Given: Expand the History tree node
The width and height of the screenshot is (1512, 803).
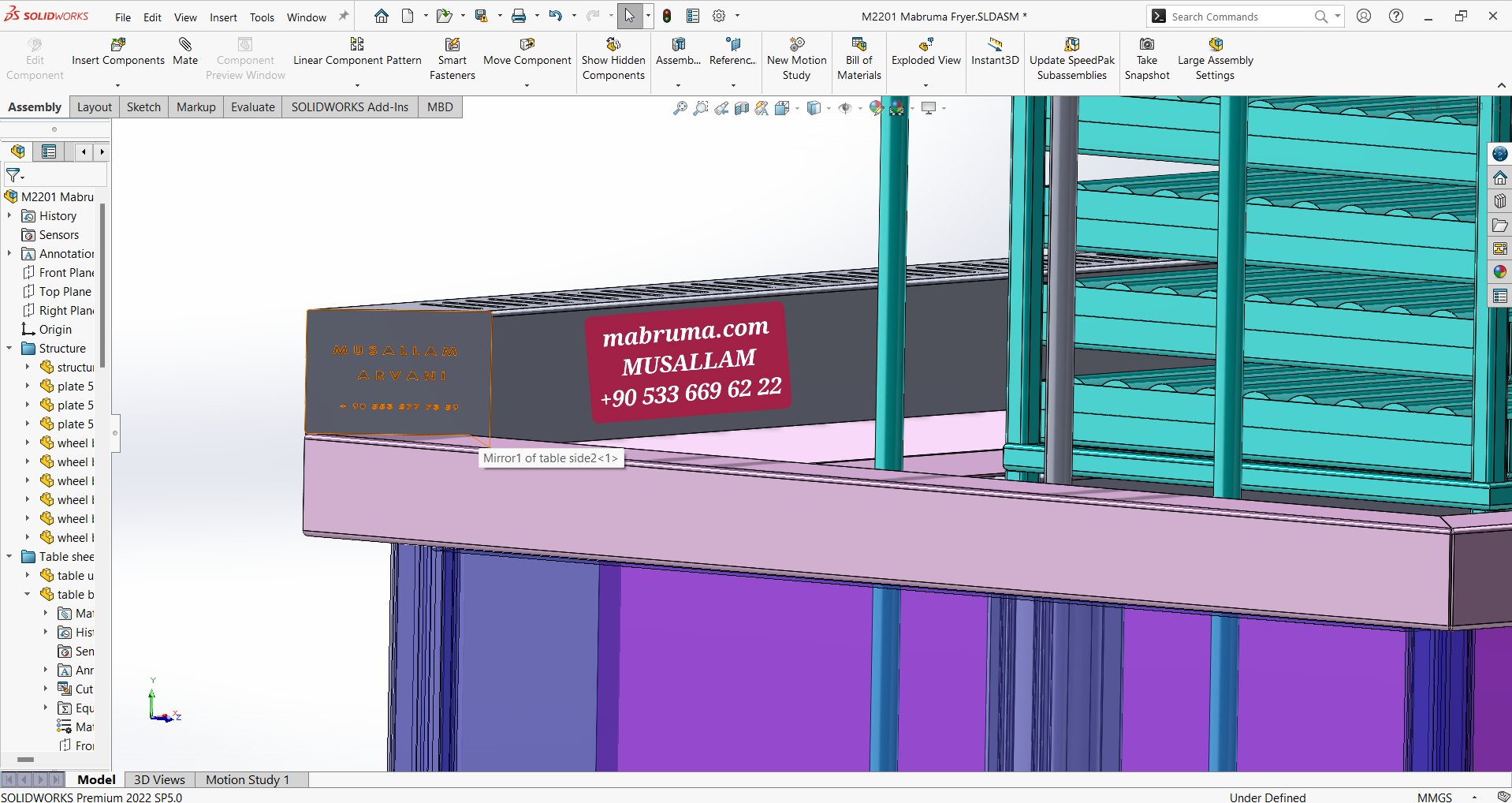Looking at the screenshot, I should tap(9, 215).
